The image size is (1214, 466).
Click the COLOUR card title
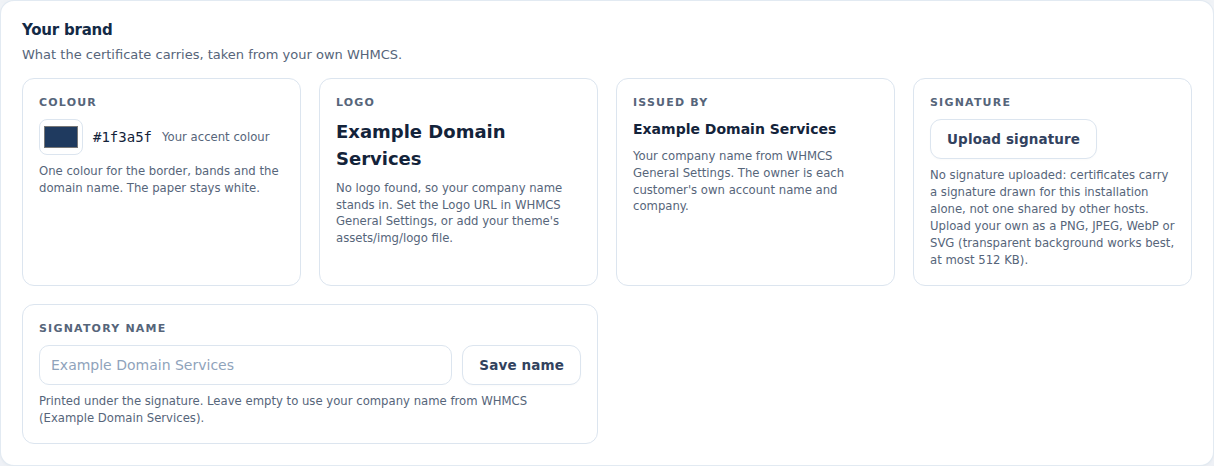click(68, 102)
